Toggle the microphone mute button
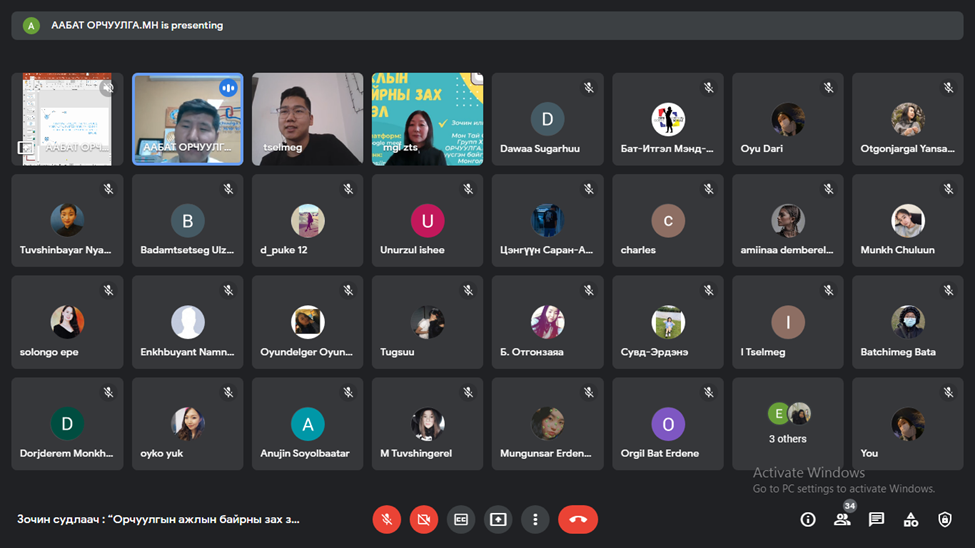Image resolution: width=975 pixels, height=548 pixels. tap(386, 519)
